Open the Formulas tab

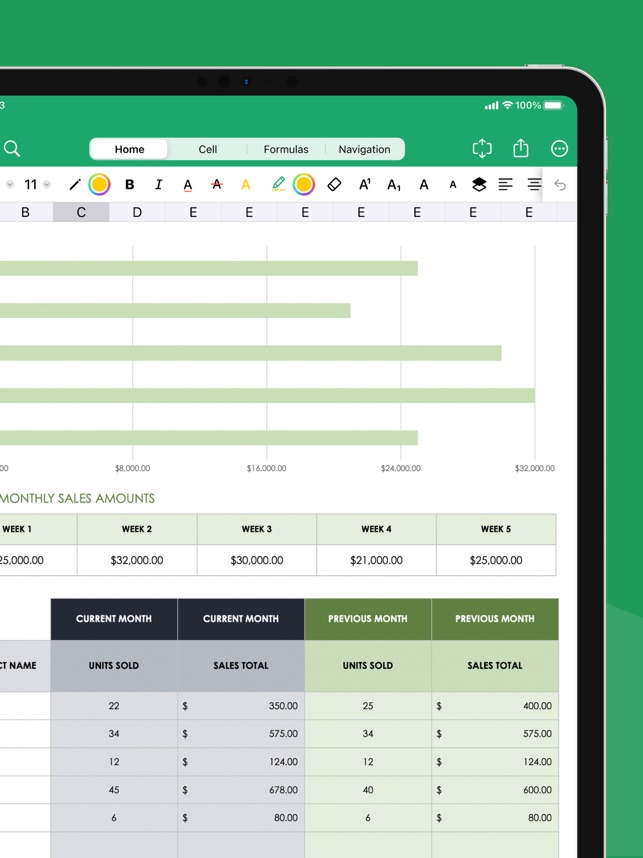286,149
